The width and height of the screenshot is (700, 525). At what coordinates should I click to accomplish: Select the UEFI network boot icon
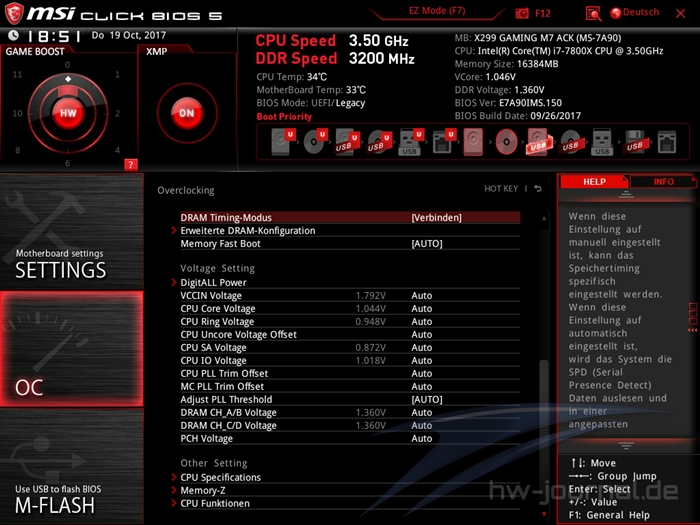click(x=443, y=142)
